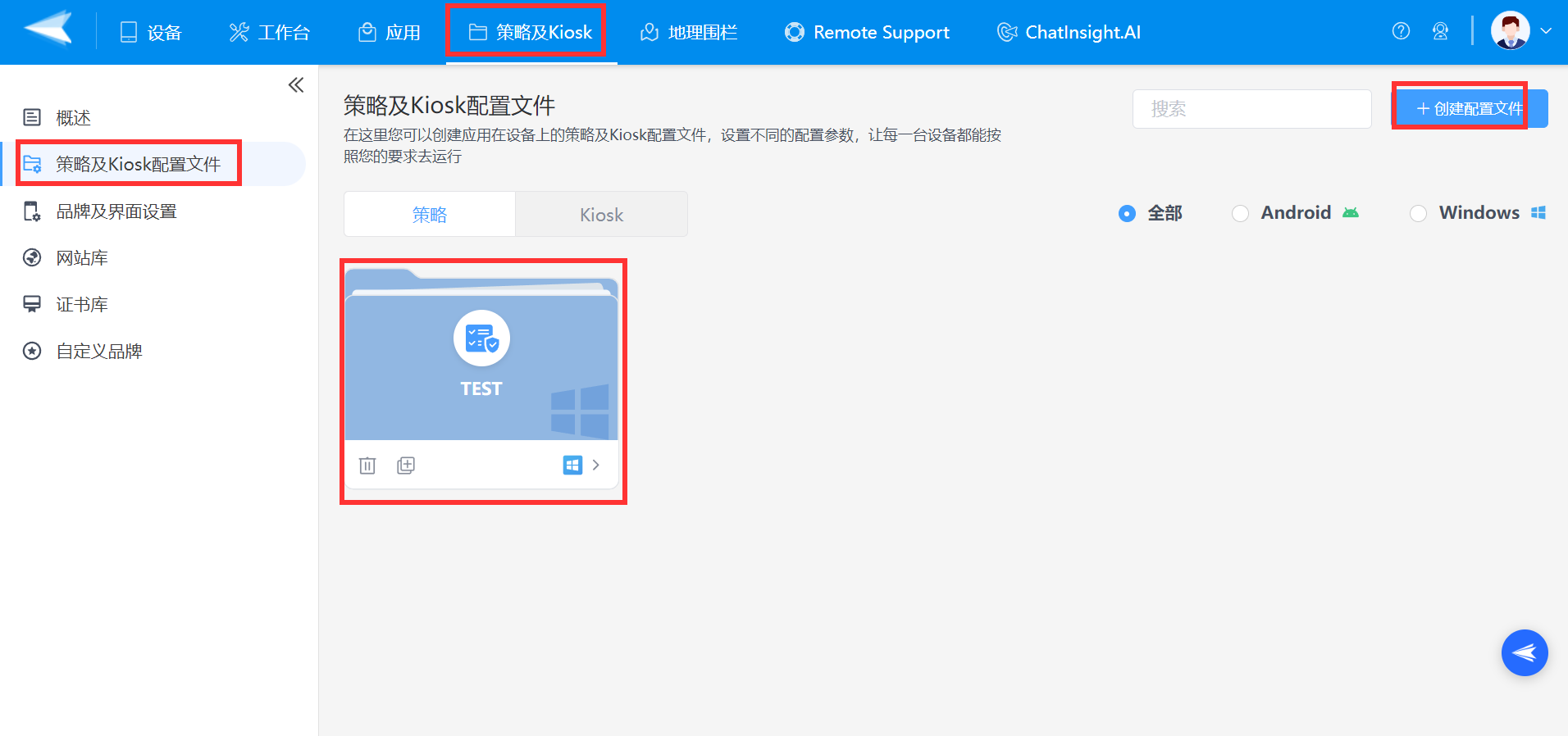1568x736 pixels.
Task: Click the user avatar picture
Action: coord(1510,31)
